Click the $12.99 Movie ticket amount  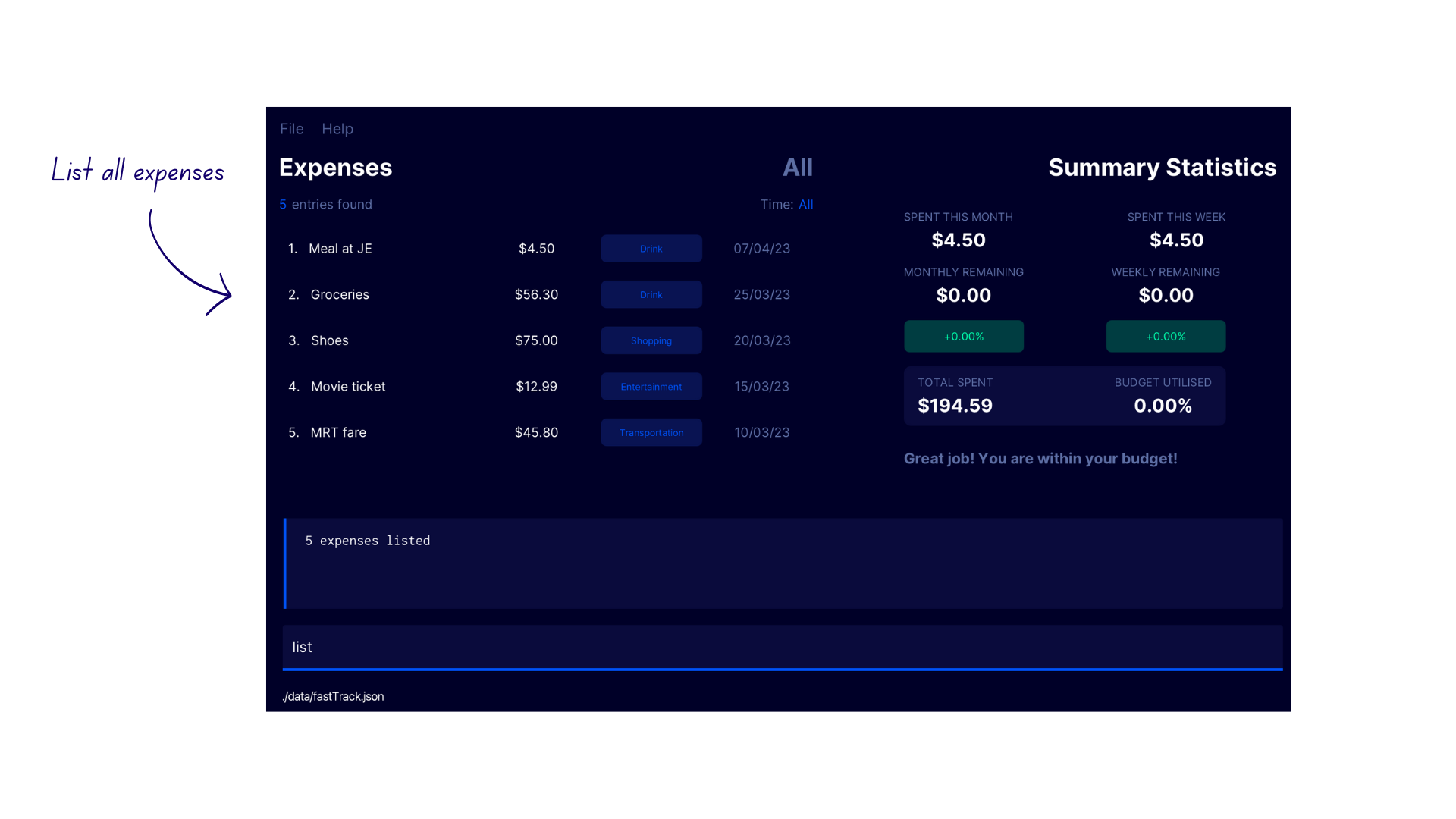coord(537,387)
